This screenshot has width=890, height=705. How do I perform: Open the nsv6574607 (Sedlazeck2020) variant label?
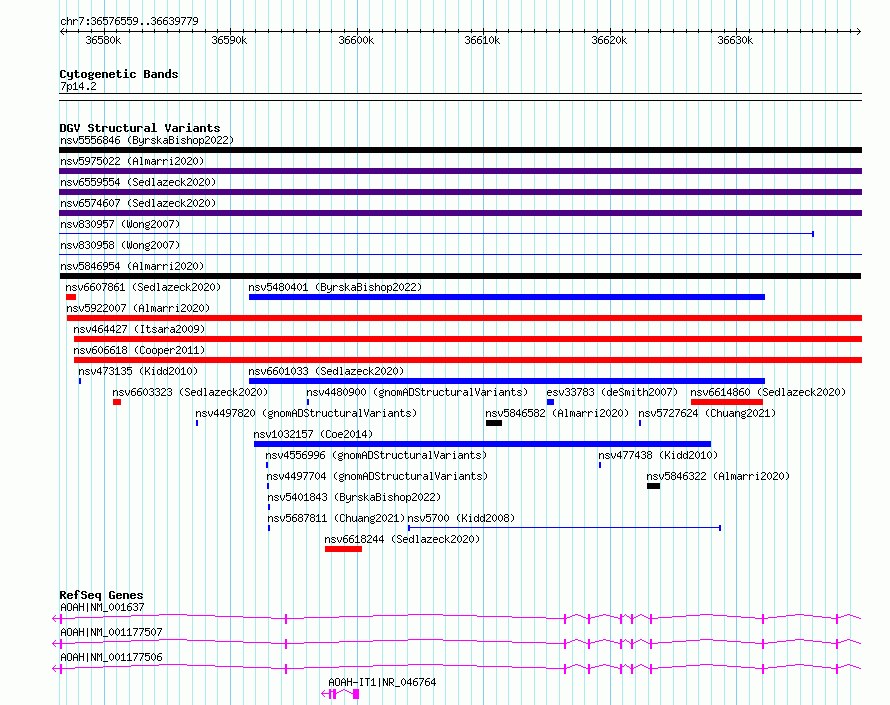[138, 203]
